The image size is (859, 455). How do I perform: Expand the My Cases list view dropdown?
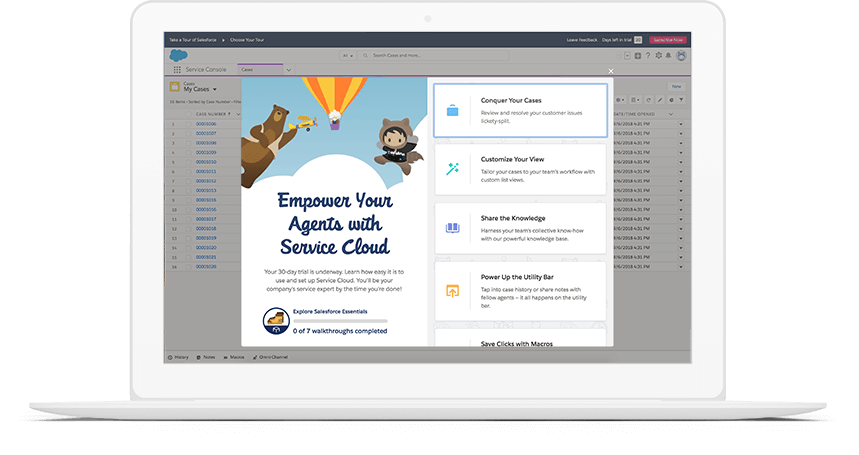click(214, 89)
